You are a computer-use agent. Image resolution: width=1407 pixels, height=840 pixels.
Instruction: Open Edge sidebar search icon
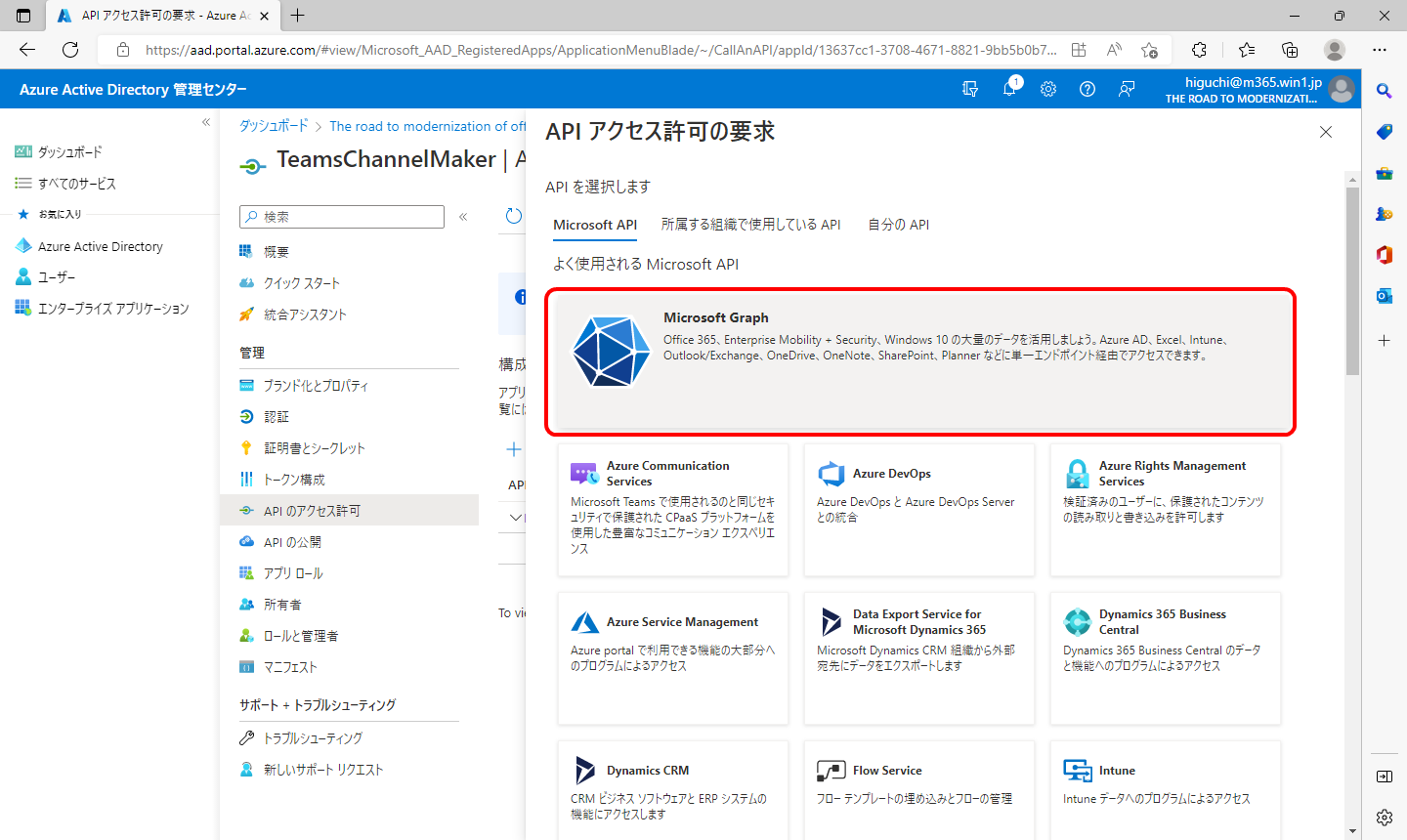pos(1385,91)
